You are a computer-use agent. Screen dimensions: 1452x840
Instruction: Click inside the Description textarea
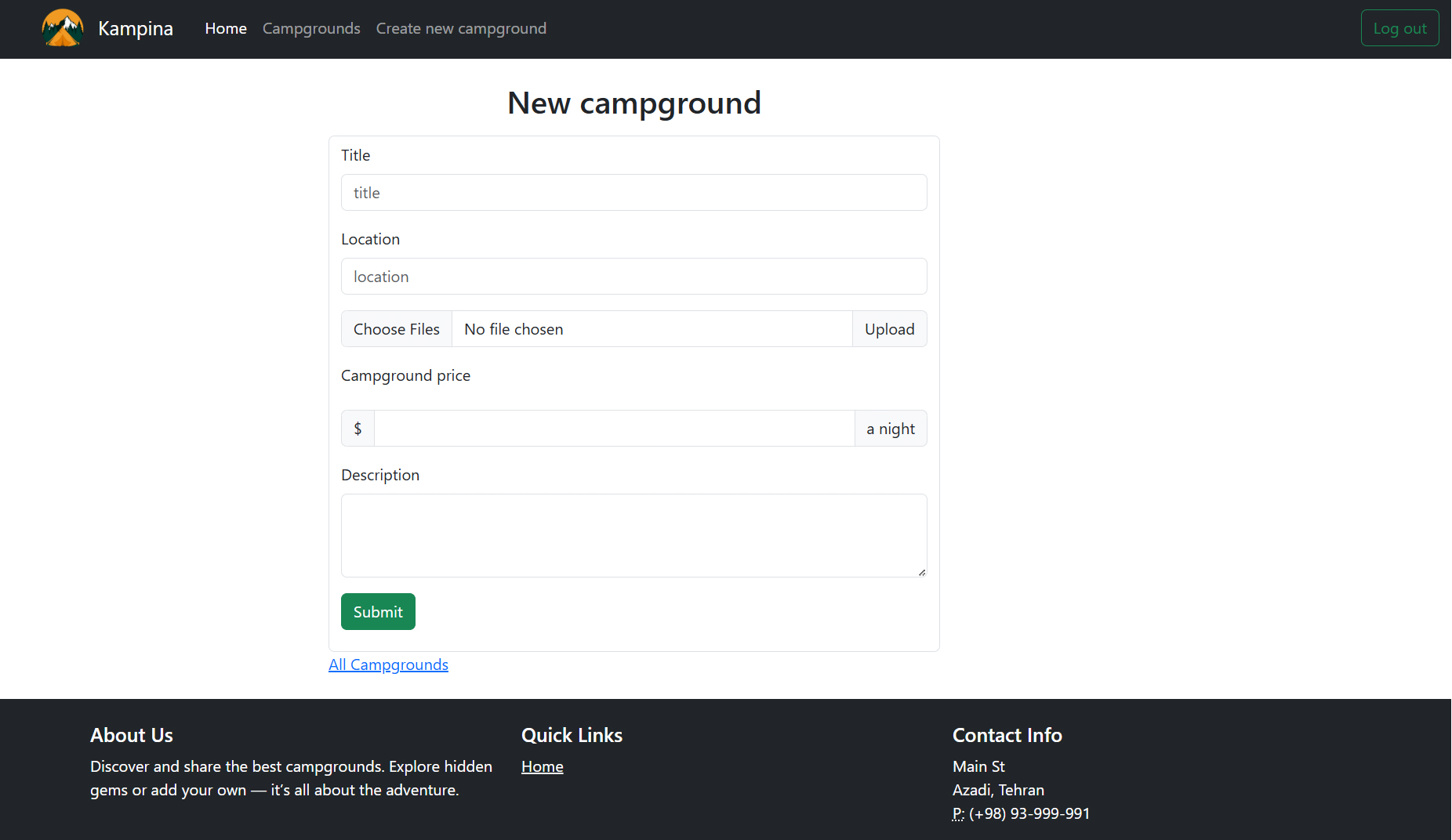coord(633,535)
